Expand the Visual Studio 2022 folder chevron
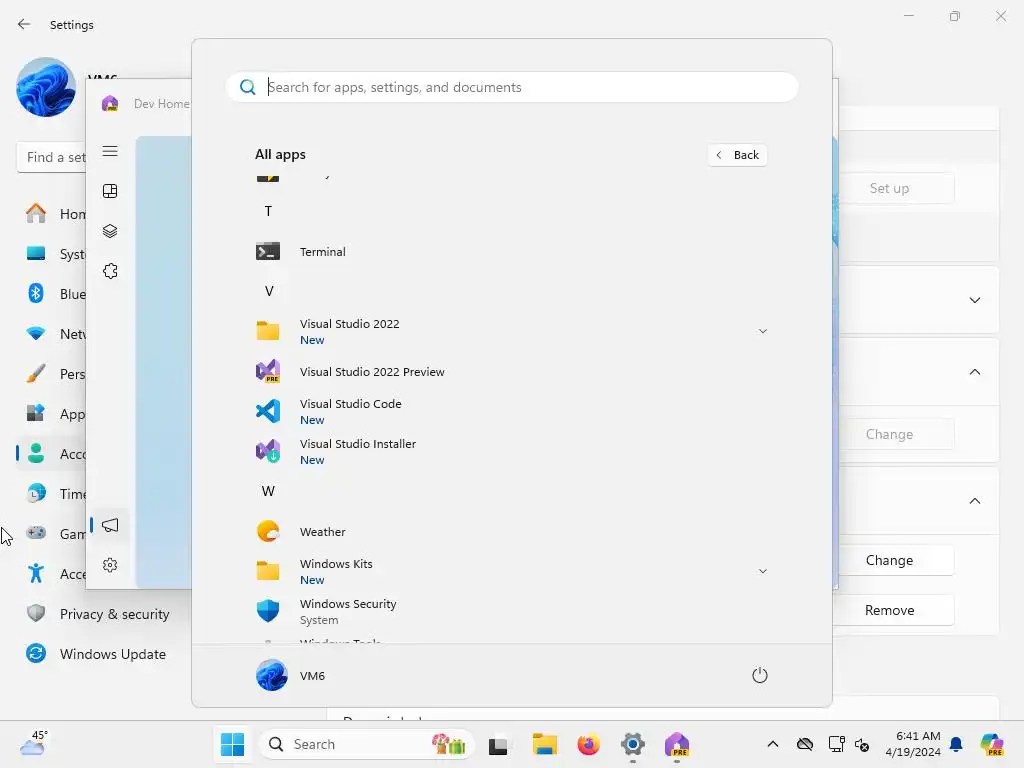 pyautogui.click(x=763, y=331)
